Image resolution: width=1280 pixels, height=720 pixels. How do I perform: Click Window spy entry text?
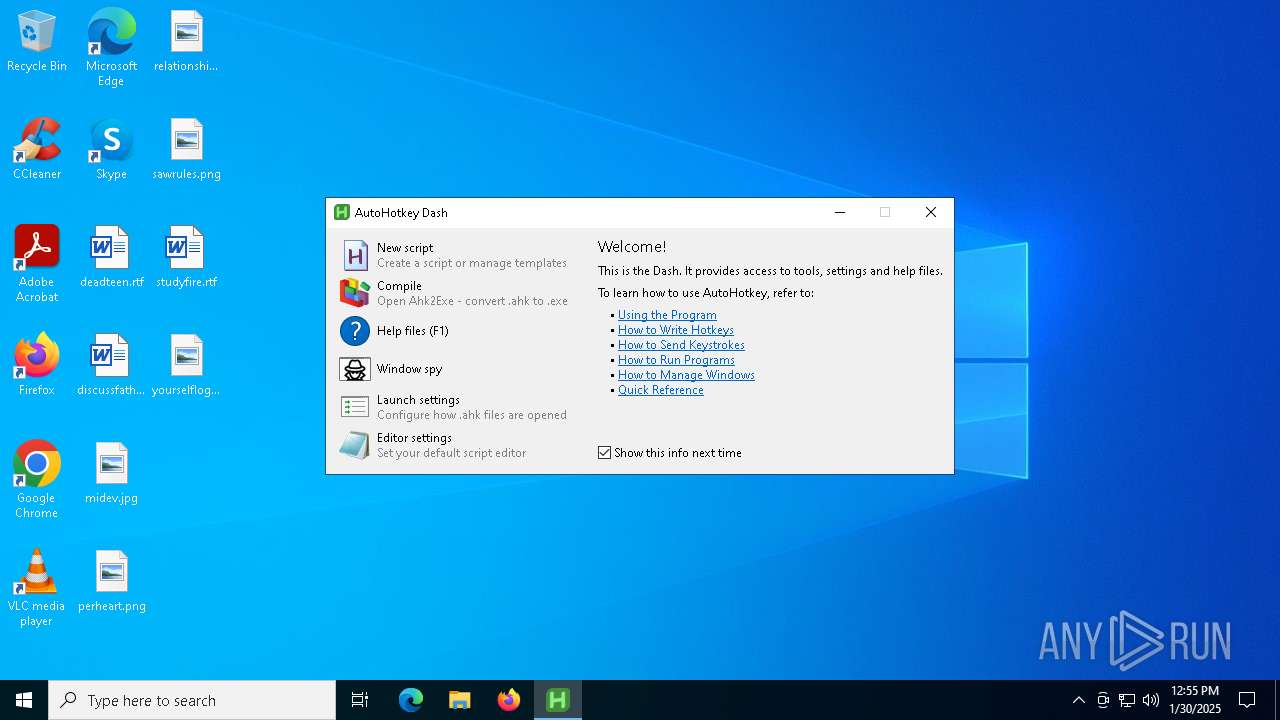409,369
